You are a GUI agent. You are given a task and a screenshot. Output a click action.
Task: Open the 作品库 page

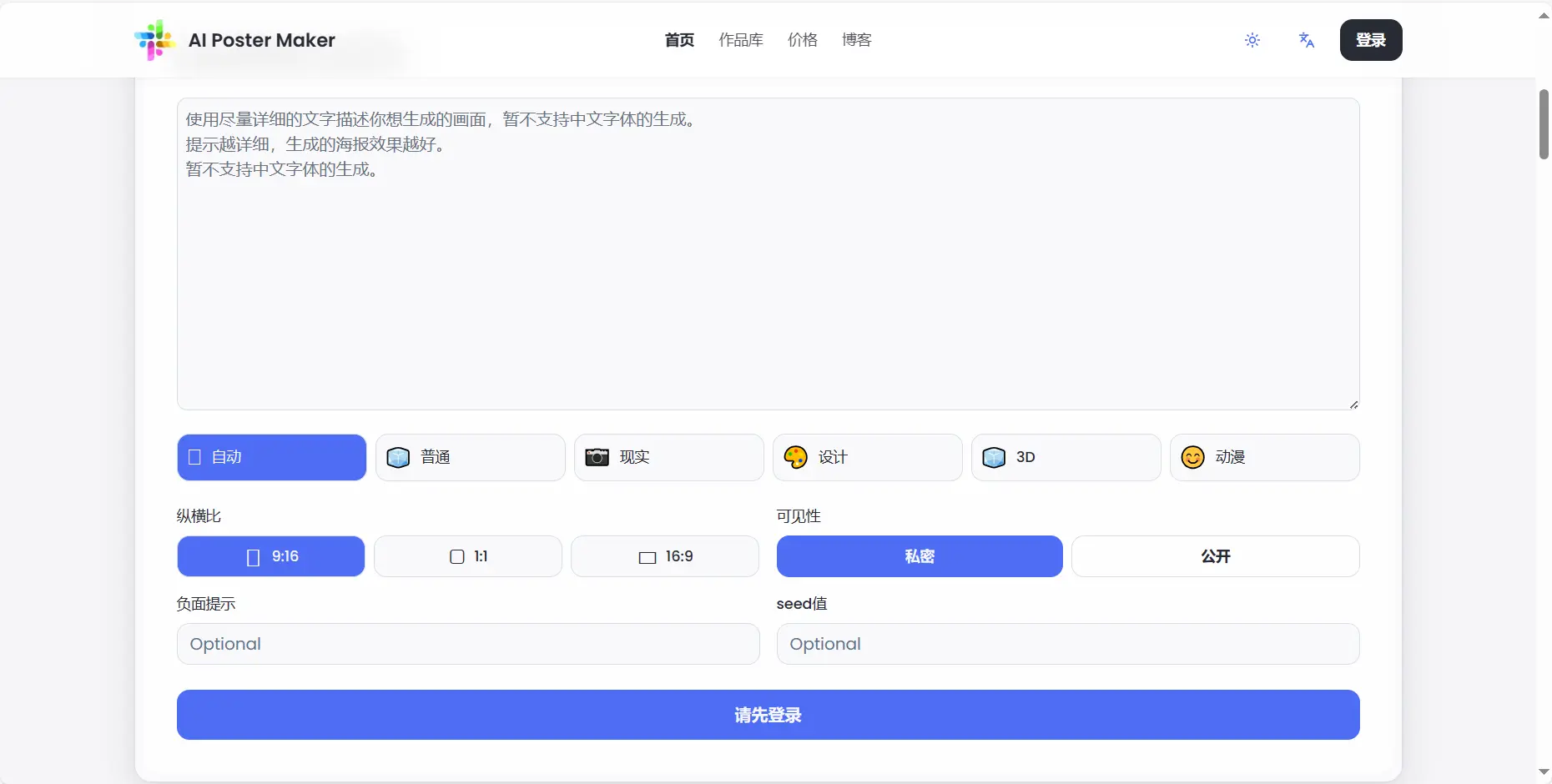740,39
